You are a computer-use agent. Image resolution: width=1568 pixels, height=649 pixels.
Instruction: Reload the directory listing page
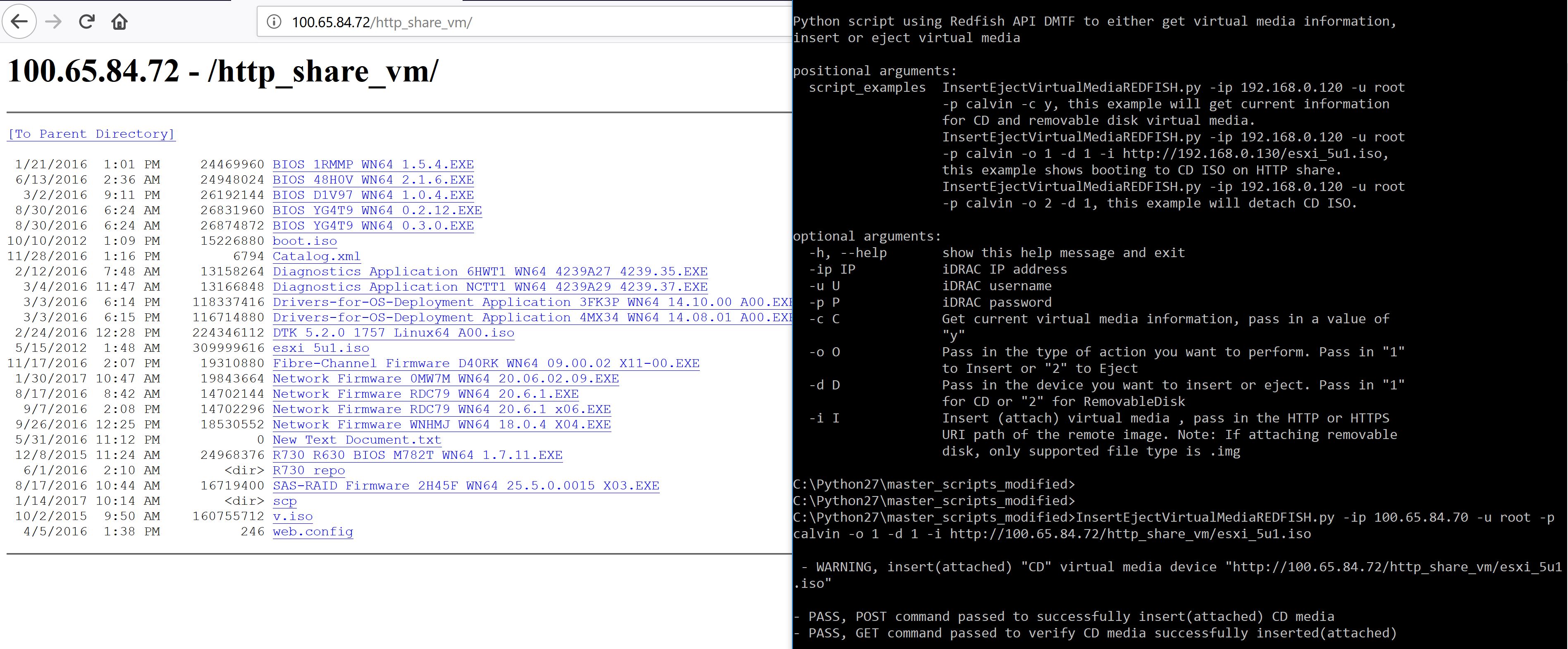pos(87,22)
